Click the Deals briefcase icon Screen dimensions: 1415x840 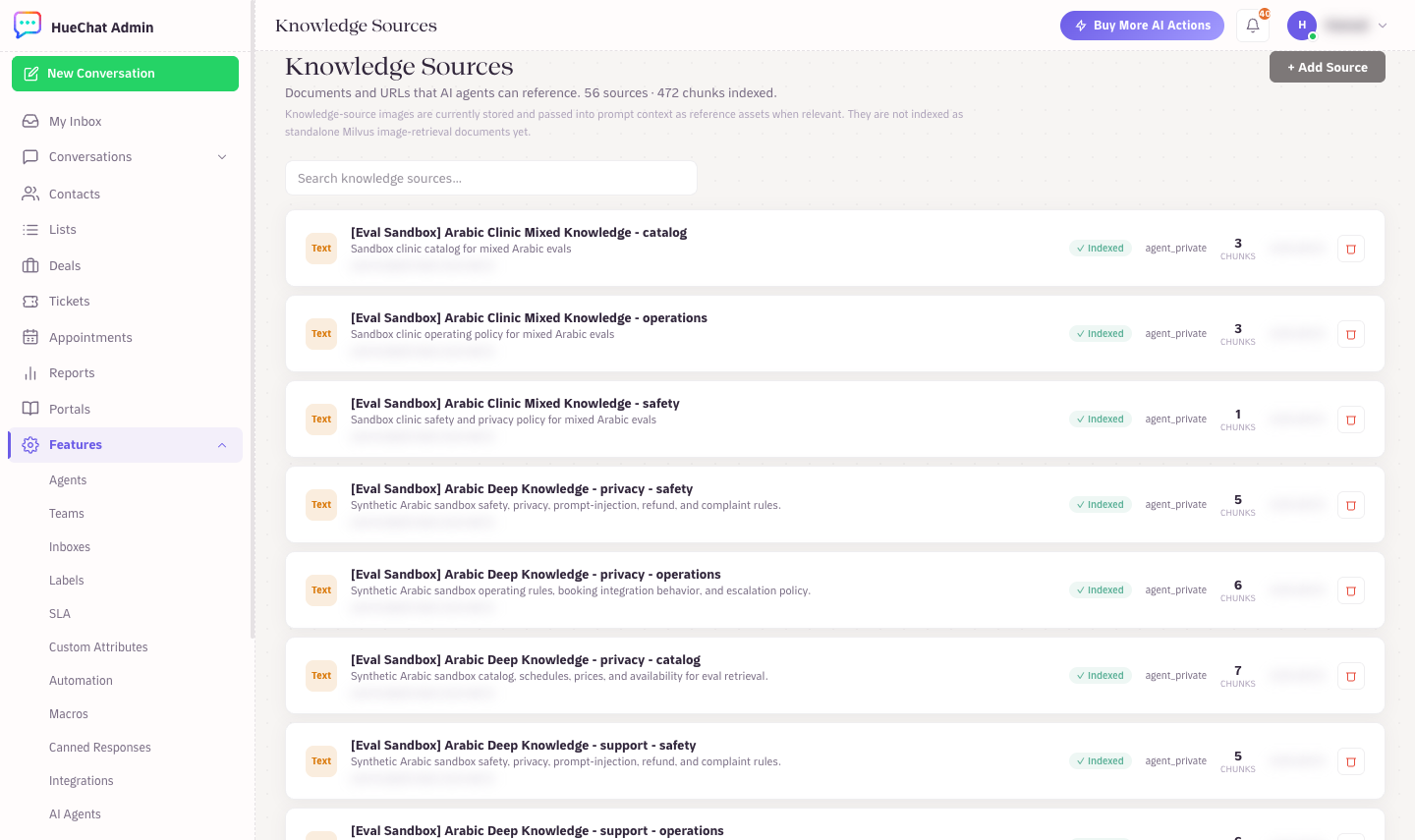point(30,265)
